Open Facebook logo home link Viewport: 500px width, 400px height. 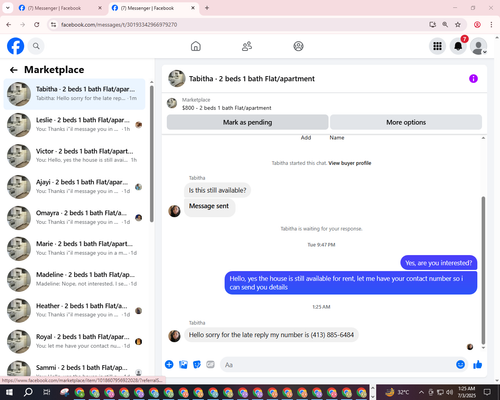pyautogui.click(x=15, y=46)
